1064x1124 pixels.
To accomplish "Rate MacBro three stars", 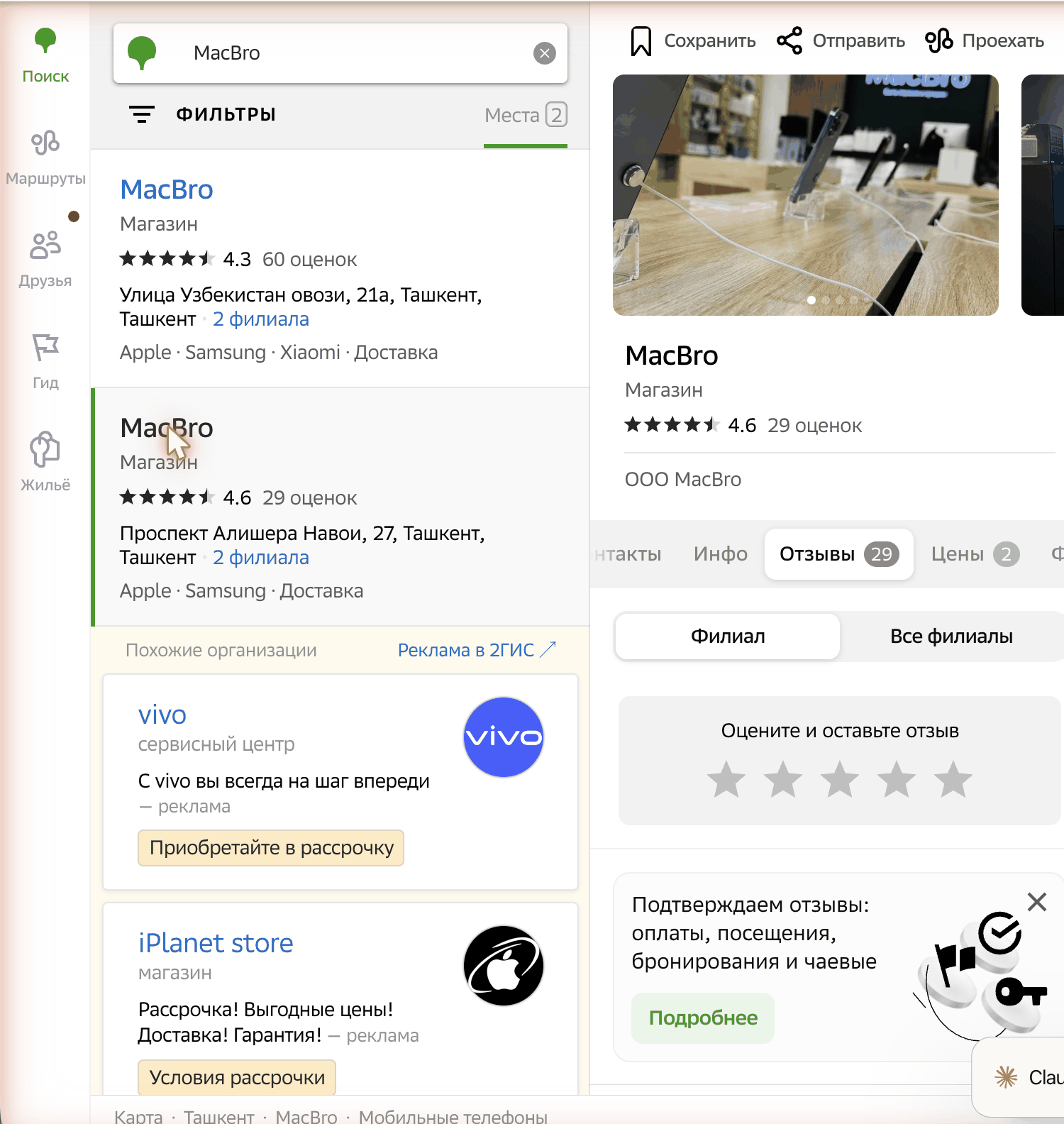I will 840,779.
